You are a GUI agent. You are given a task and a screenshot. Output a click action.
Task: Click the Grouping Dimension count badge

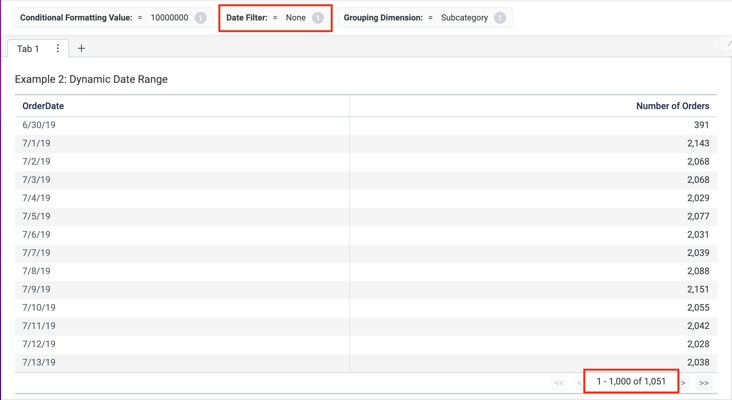(500, 18)
